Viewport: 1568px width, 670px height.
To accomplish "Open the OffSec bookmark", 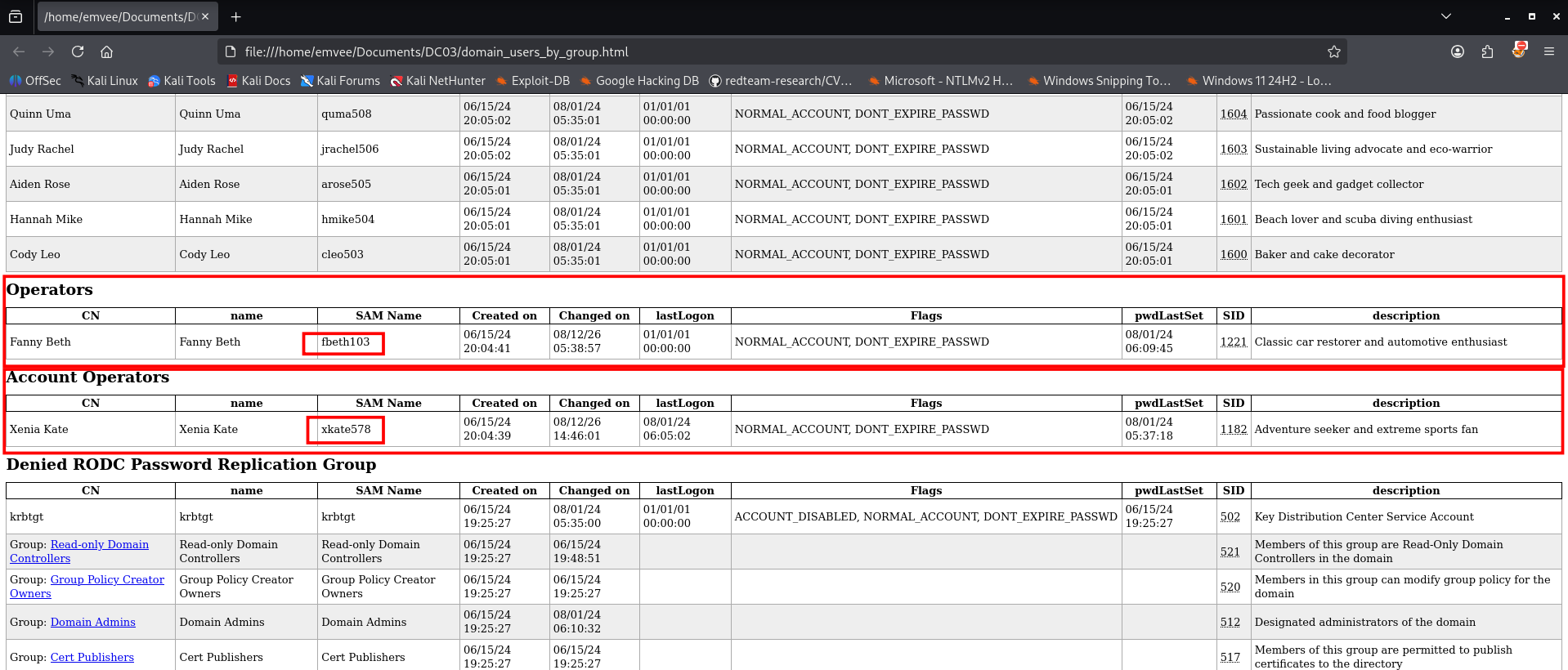I will coord(35,81).
